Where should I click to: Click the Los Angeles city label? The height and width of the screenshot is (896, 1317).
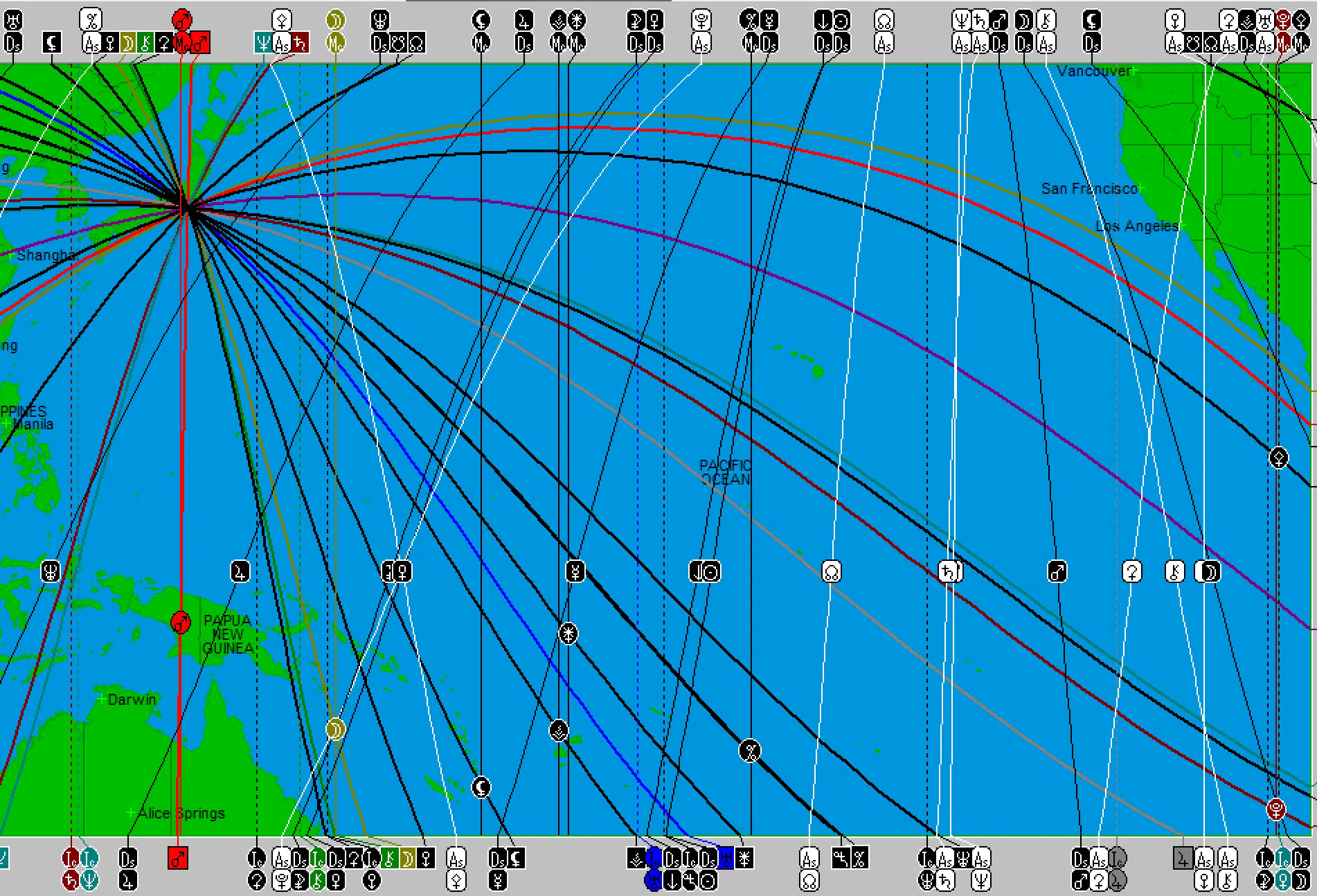pos(1136,226)
